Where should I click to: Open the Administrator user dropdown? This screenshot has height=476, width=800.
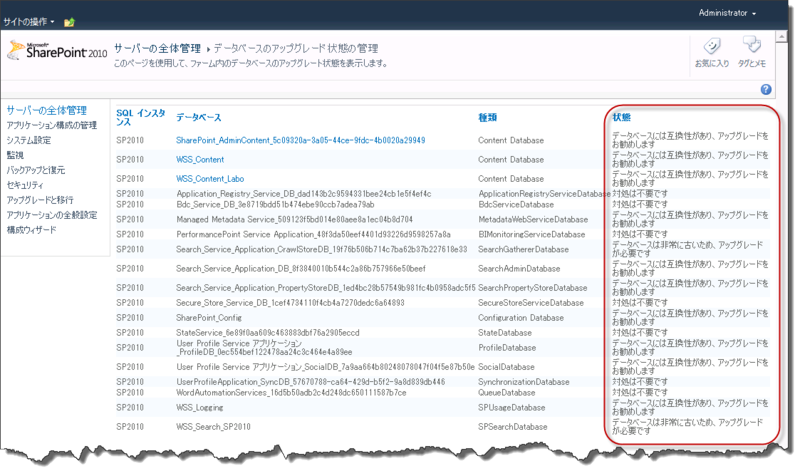pos(727,13)
